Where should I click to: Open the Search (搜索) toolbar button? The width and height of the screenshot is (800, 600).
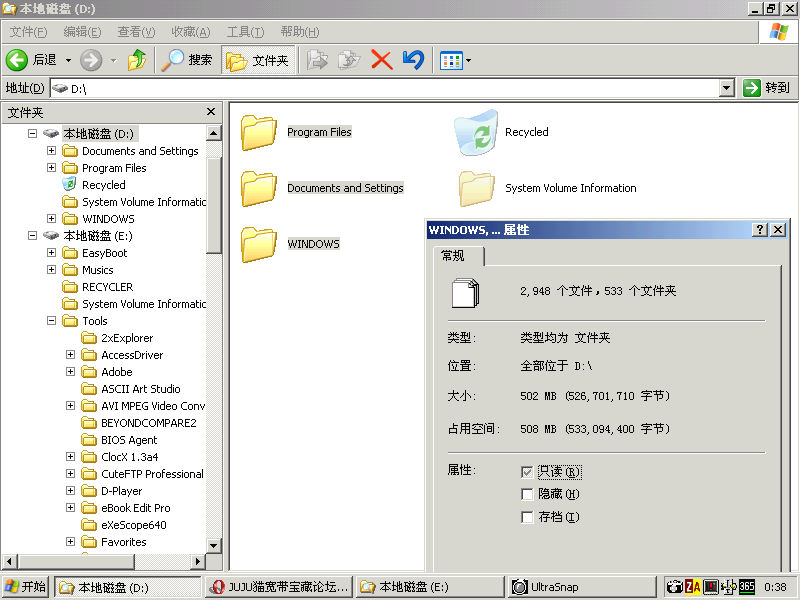pos(187,60)
